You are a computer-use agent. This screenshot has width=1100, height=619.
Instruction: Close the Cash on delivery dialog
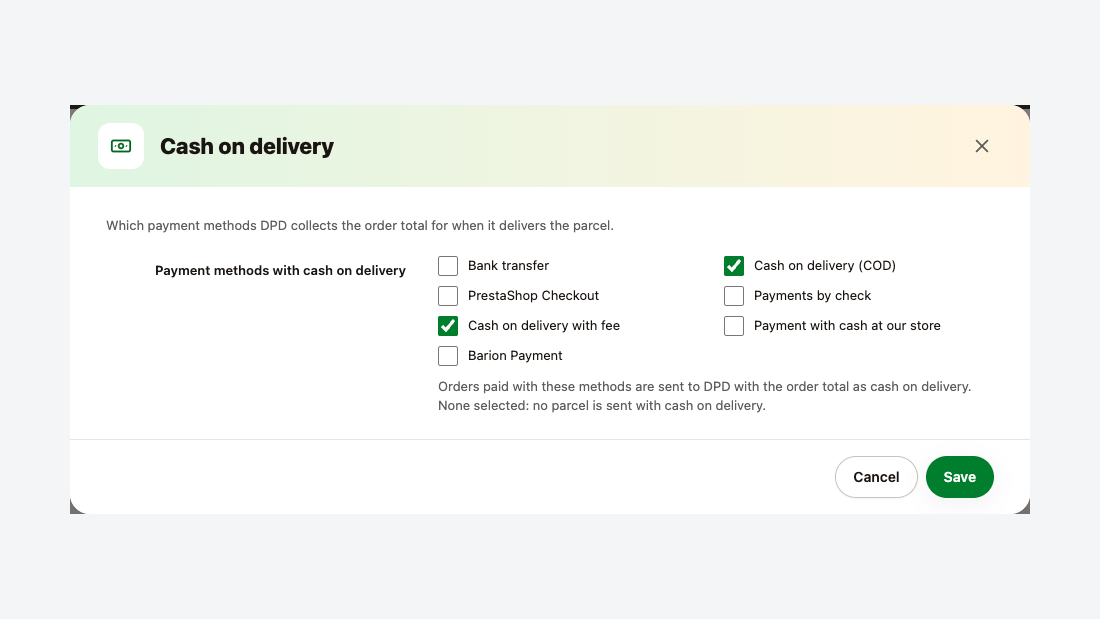click(981, 146)
